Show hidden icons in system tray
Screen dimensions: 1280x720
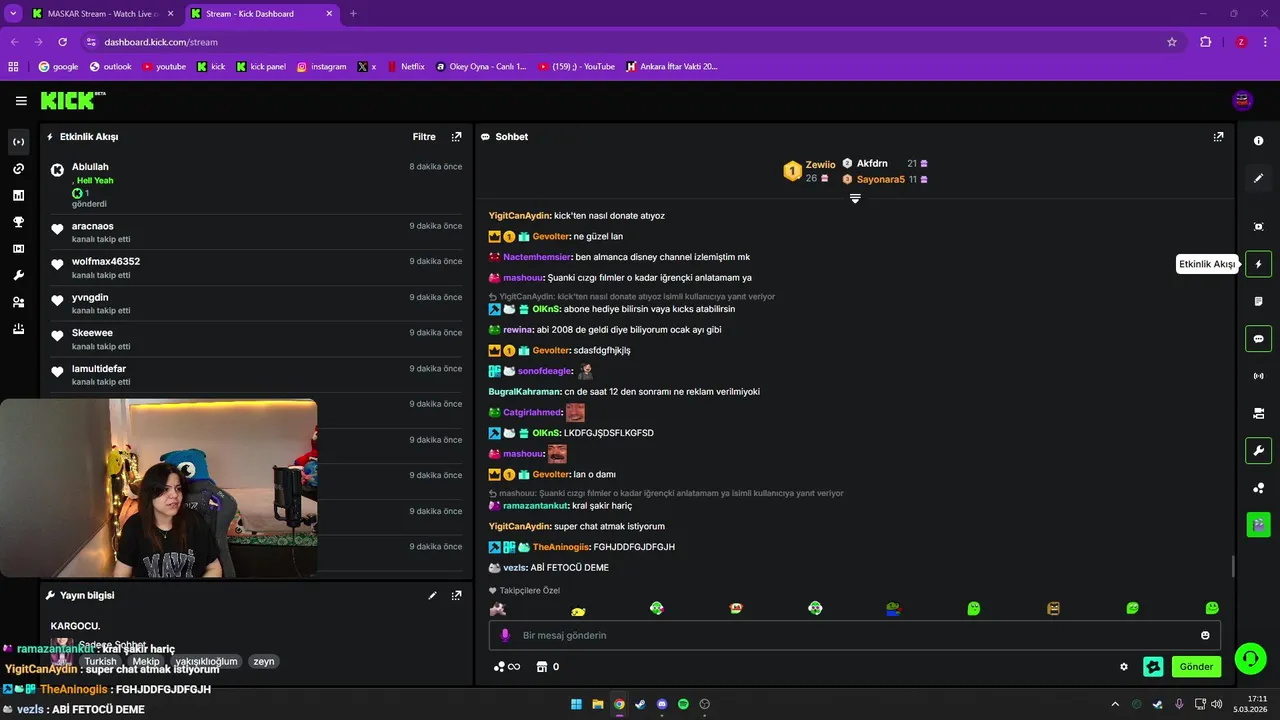1115,704
